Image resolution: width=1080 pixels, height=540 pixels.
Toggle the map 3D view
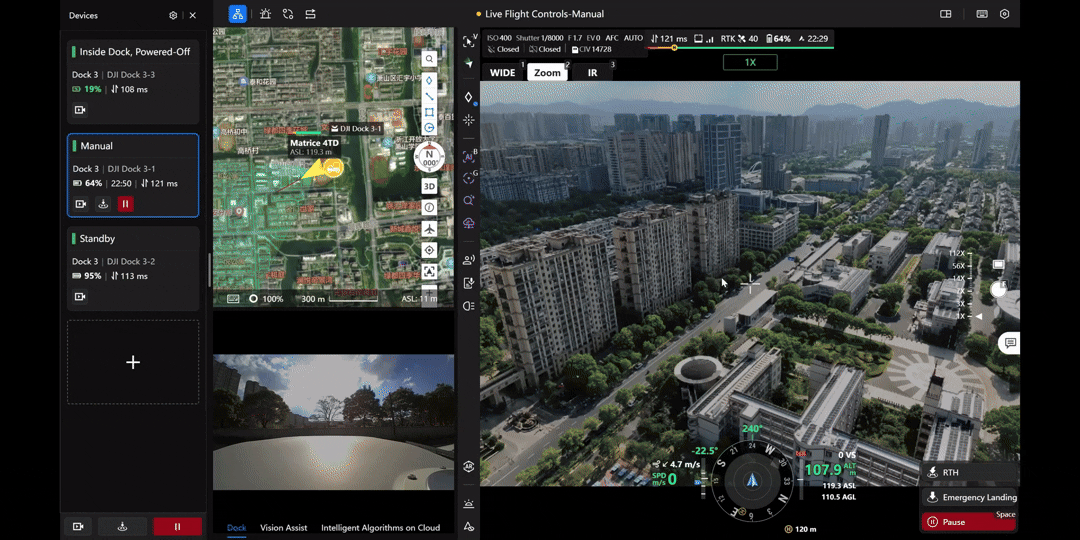coord(429,186)
